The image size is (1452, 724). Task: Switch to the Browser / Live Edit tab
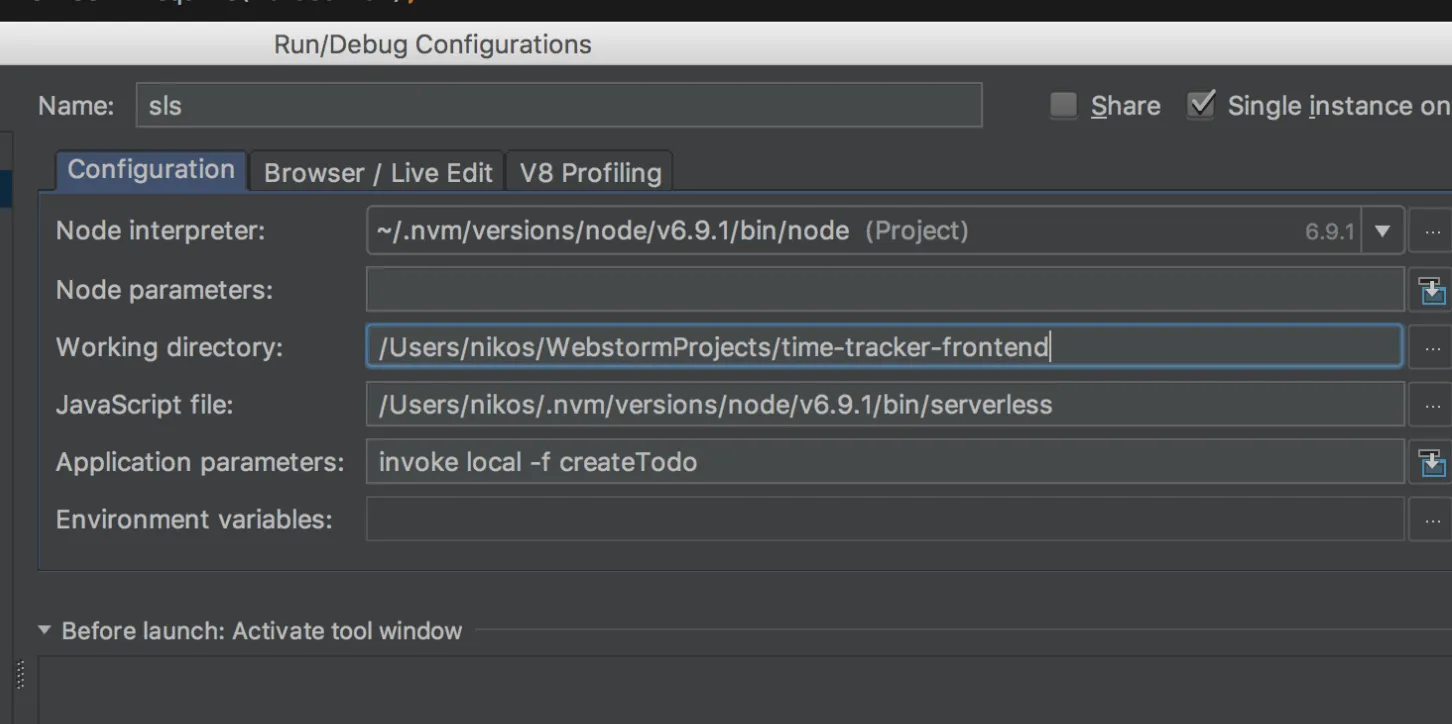[x=378, y=173]
